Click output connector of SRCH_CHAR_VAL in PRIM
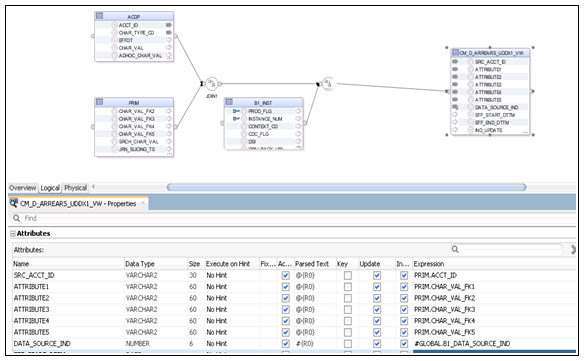584x361 pixels. click(x=169, y=142)
